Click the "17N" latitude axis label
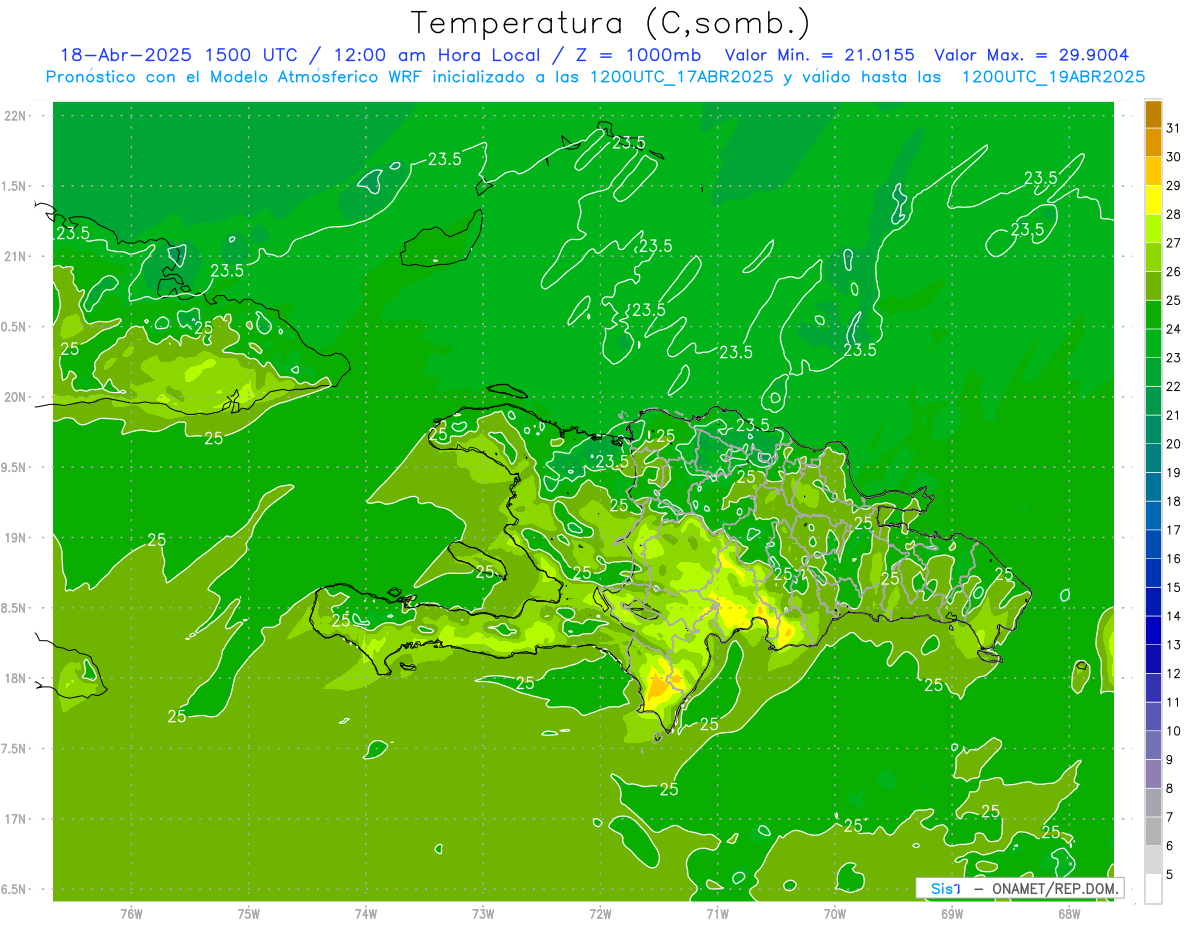This screenshot has height=927, width=1200. 14,819
